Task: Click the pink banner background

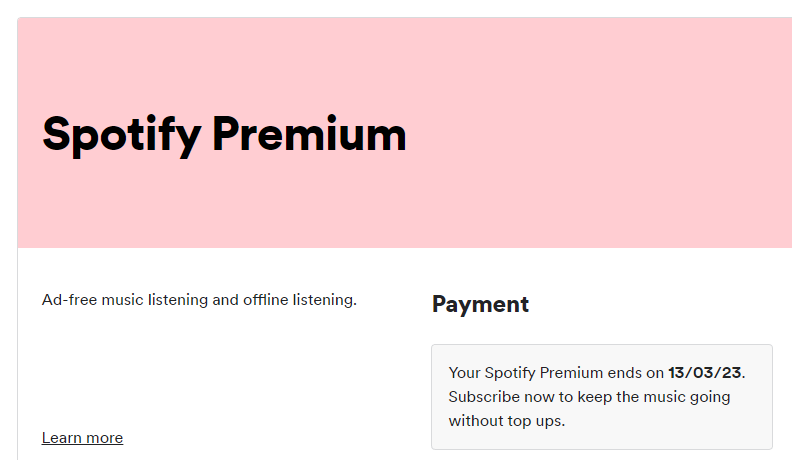Action: click(x=600, y=130)
